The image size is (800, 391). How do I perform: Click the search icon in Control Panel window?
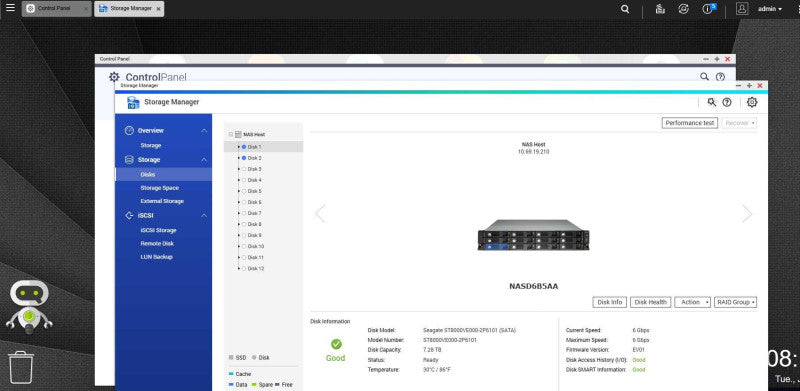coord(704,77)
